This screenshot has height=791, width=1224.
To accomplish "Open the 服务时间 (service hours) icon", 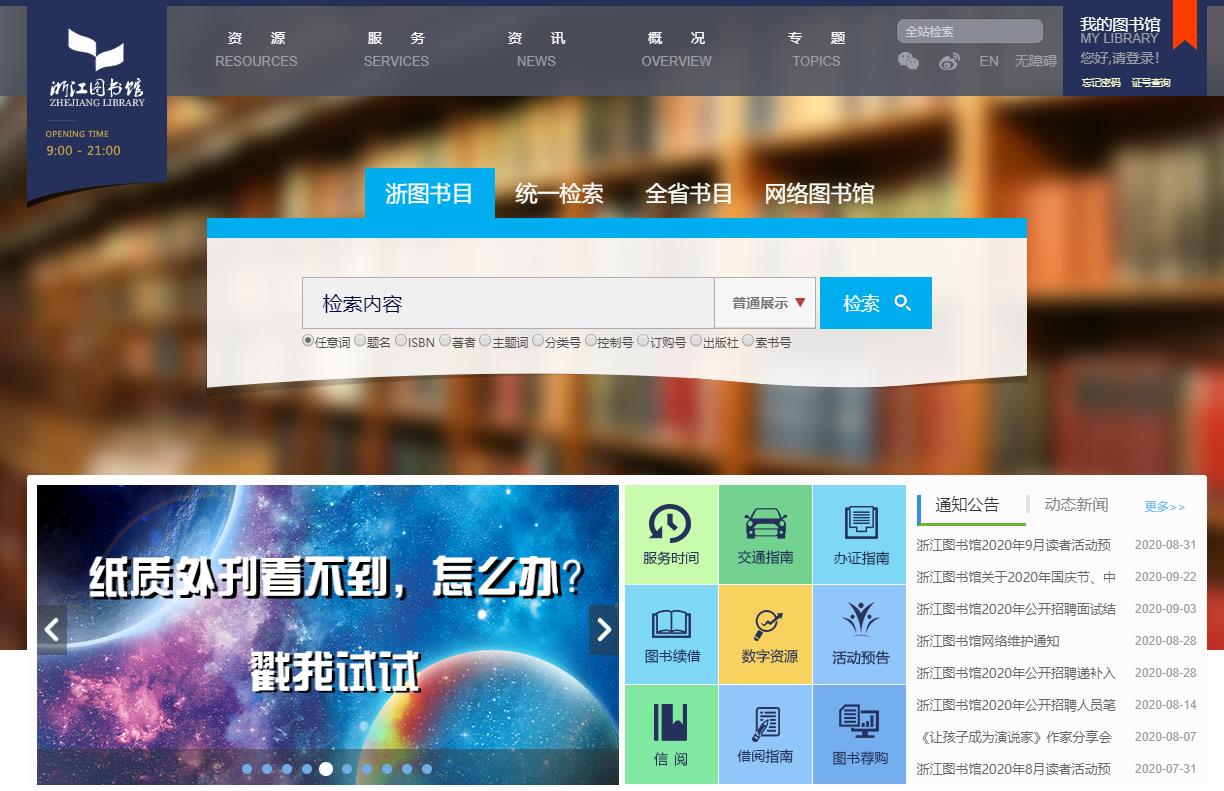I will [x=670, y=534].
